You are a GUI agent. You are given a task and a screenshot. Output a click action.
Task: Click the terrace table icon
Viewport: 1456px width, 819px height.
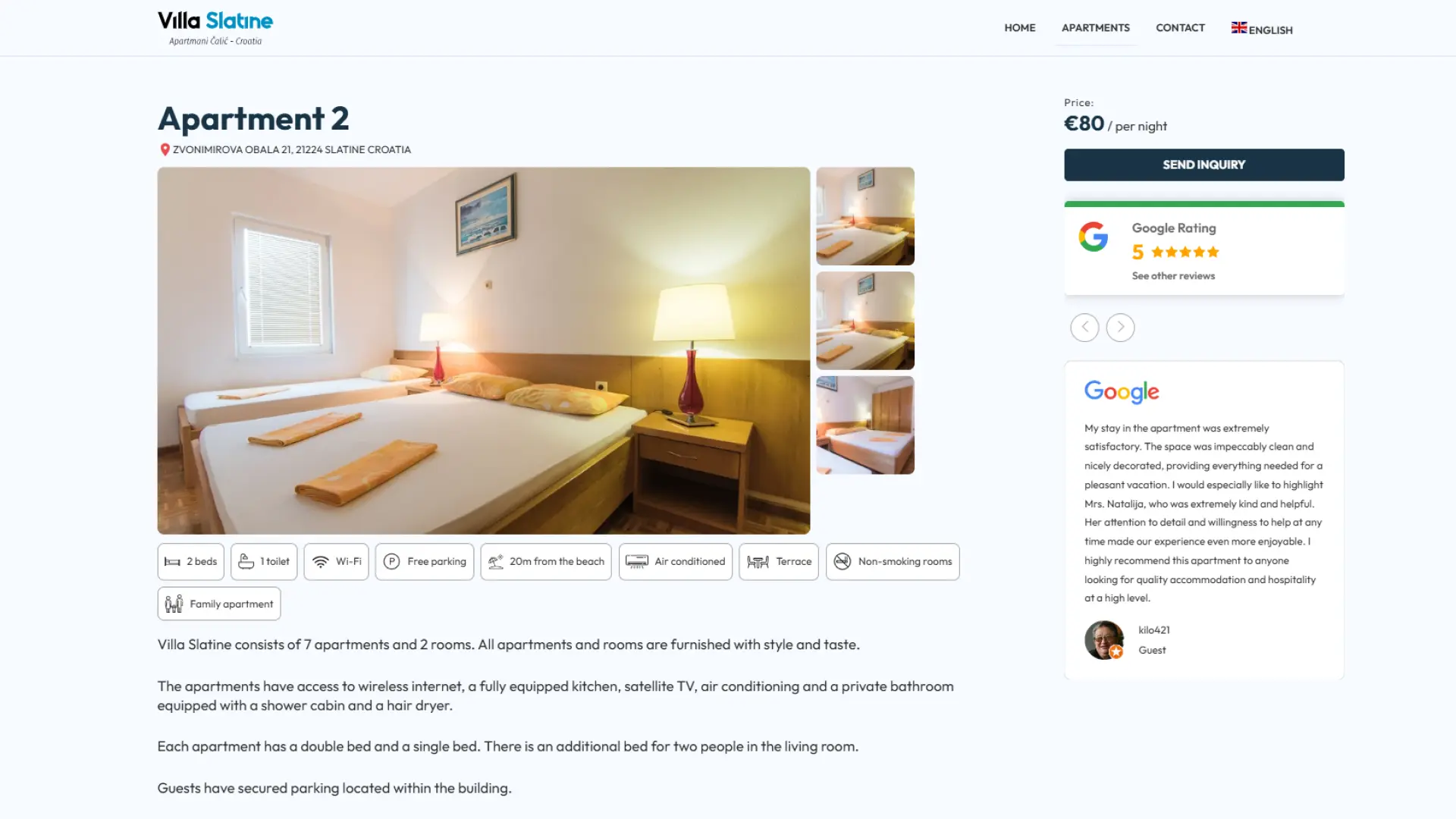pyautogui.click(x=758, y=562)
